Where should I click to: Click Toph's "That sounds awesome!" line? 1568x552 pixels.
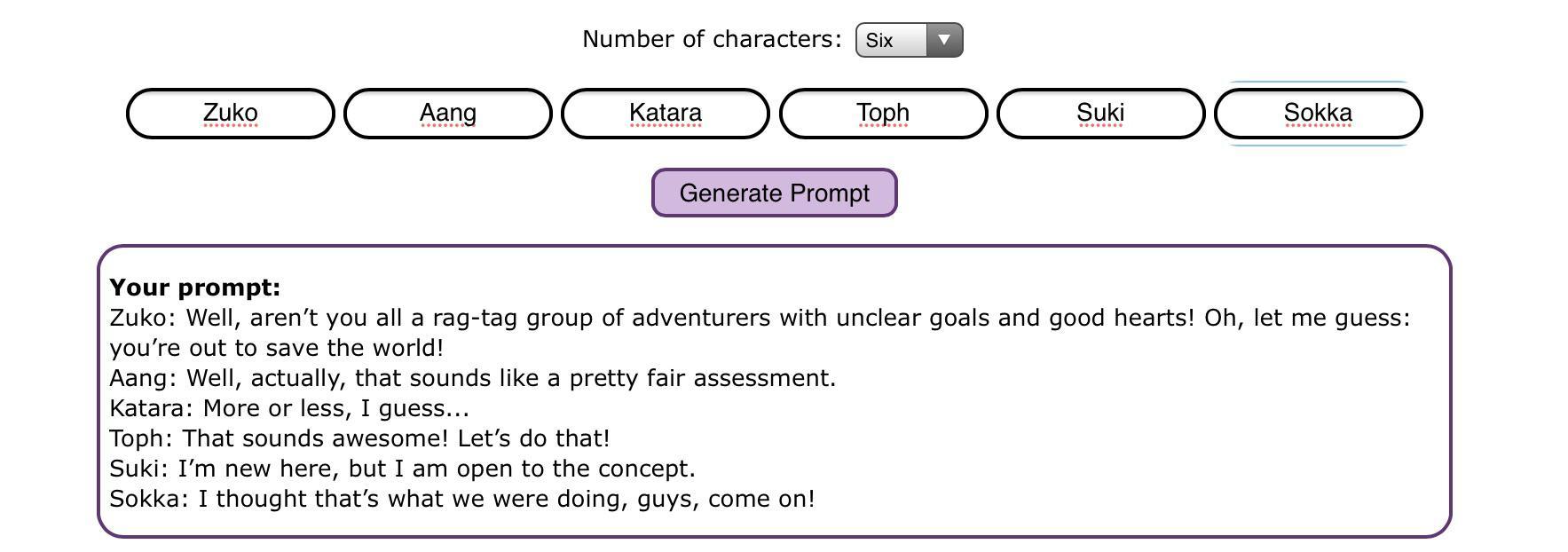pyautogui.click(x=359, y=438)
